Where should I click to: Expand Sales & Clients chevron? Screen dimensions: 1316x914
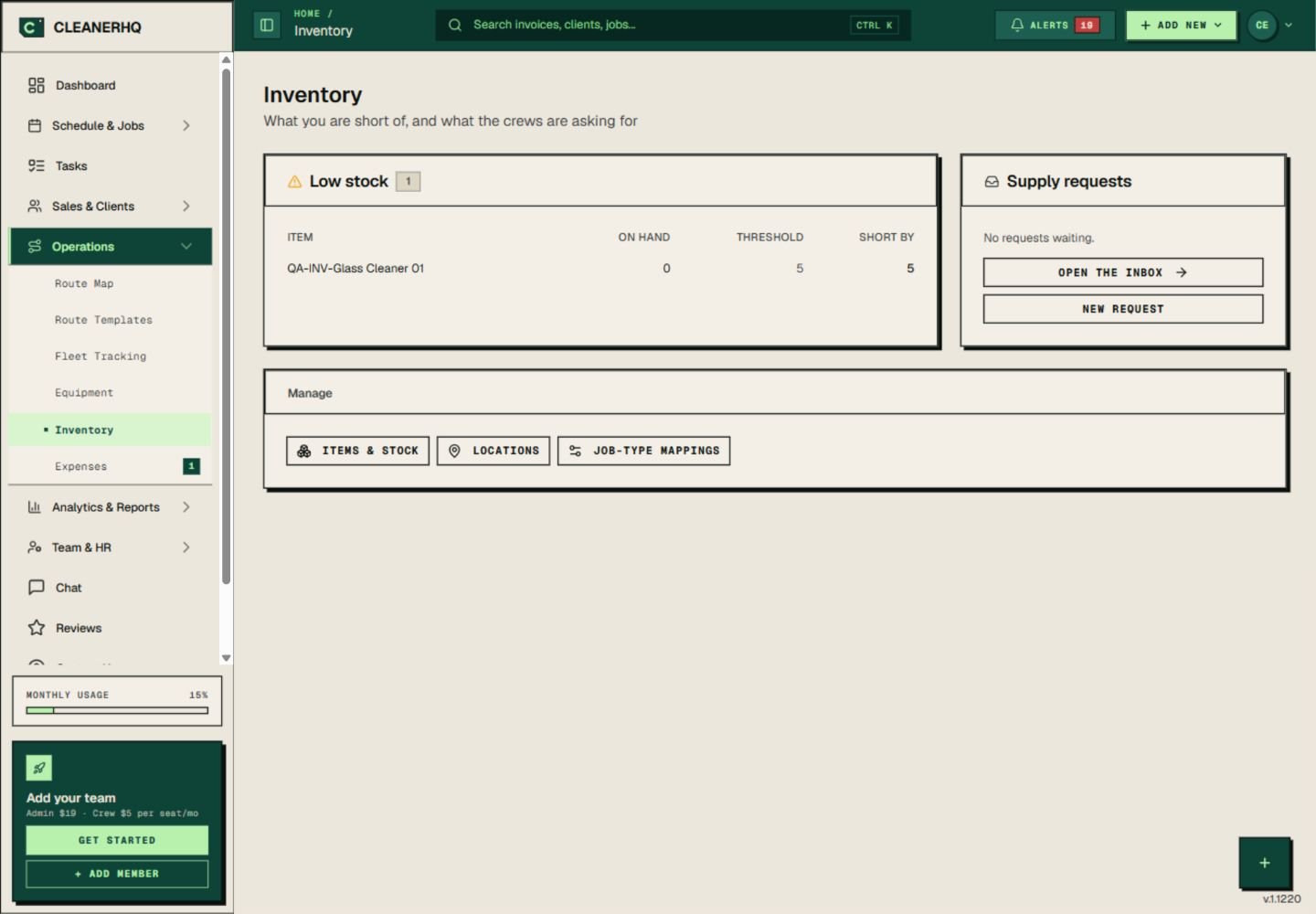click(x=186, y=207)
